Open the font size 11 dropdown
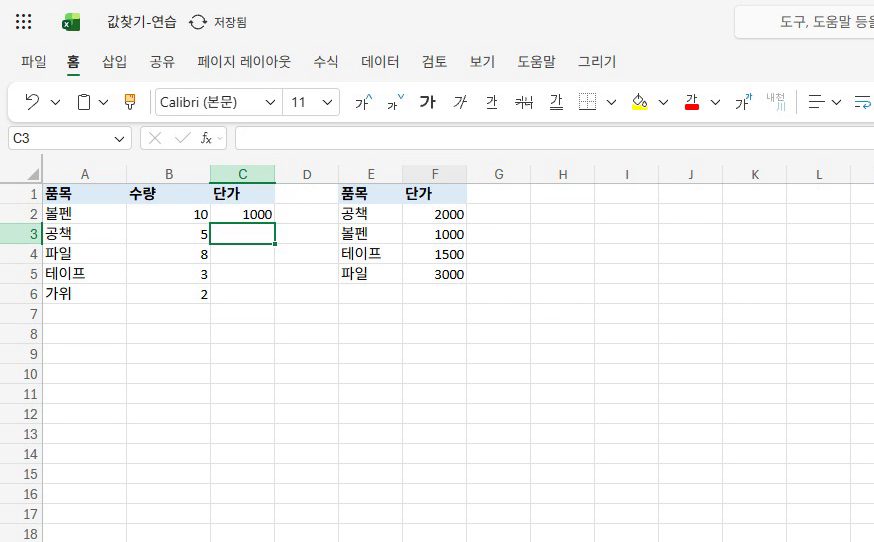874x542 pixels. click(x=327, y=103)
